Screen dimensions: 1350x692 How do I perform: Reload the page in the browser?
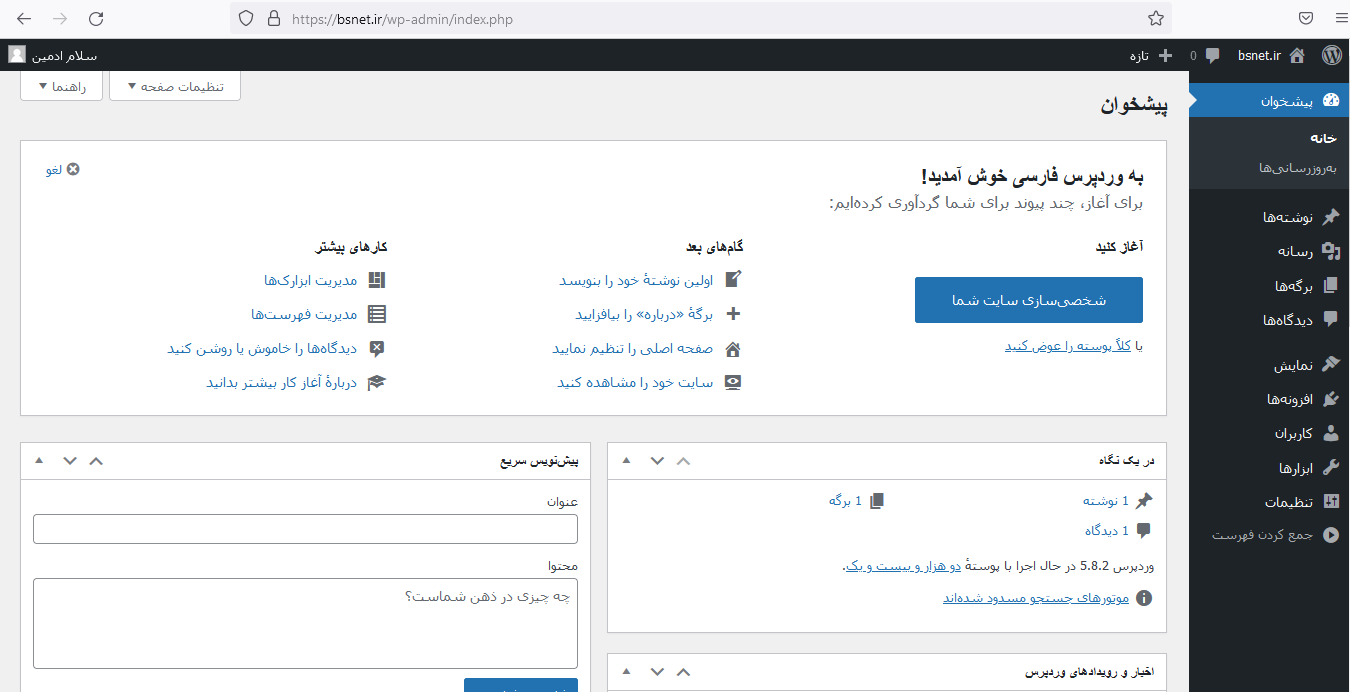96,18
